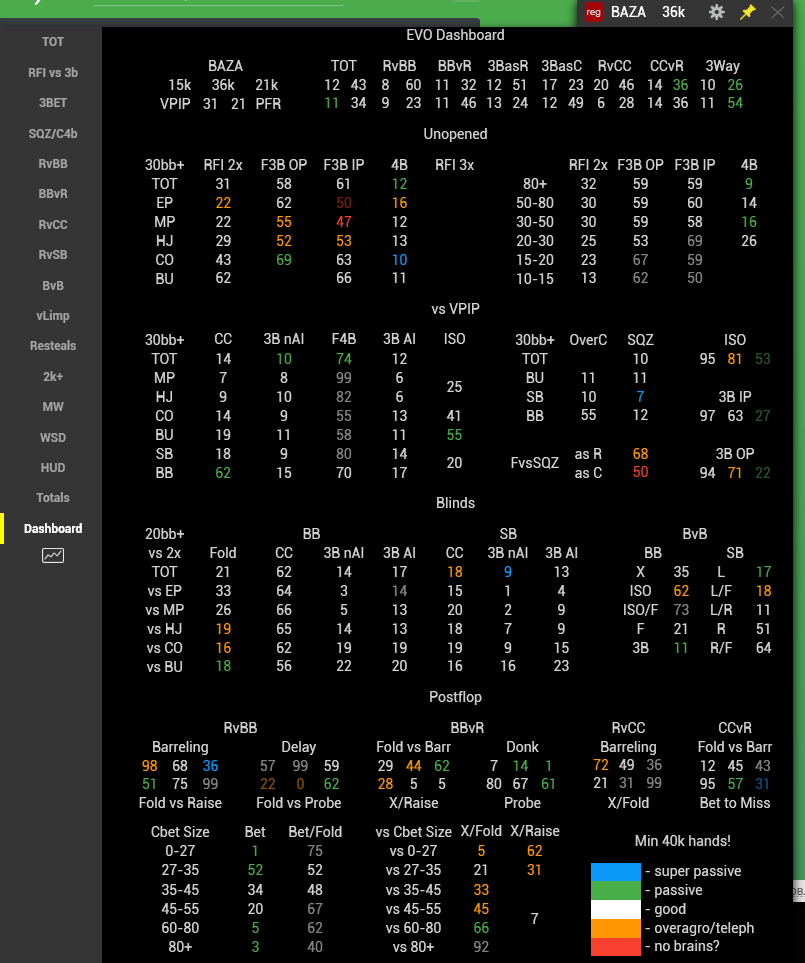Click the overagro orange legend swatch
Screen dimensions: 805x963
click(x=615, y=927)
